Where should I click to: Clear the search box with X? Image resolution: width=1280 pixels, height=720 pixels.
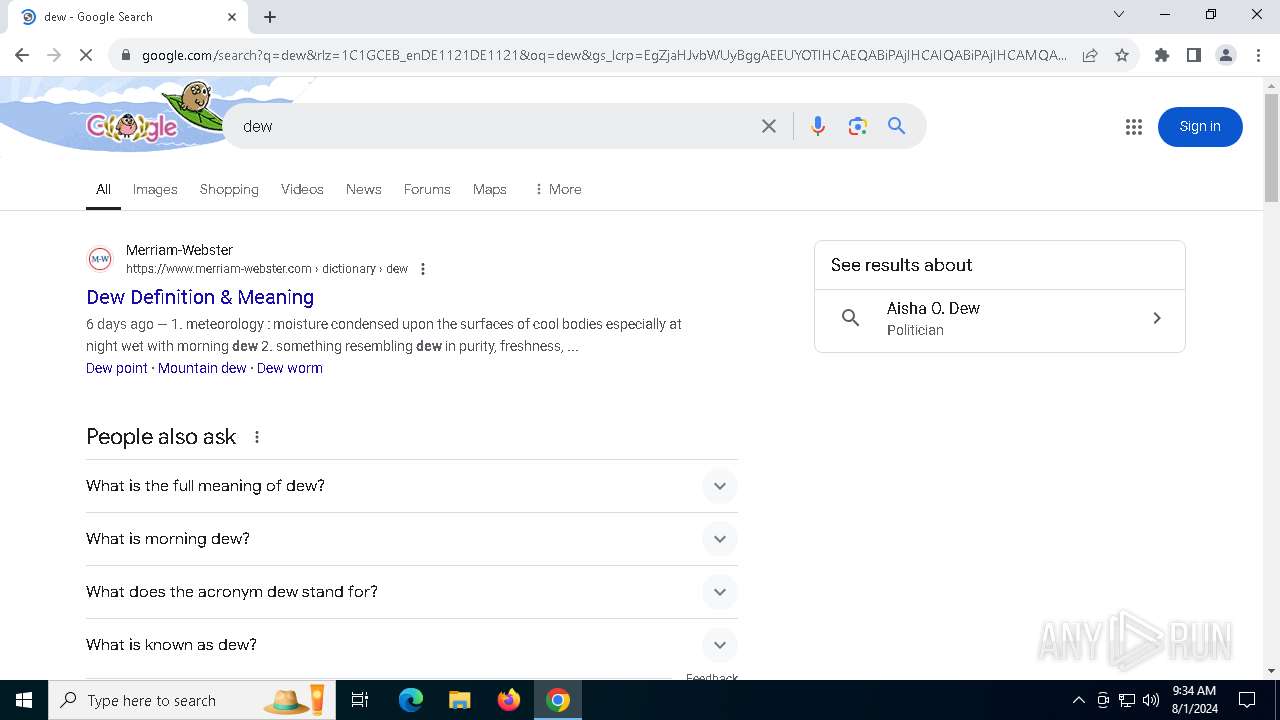(x=769, y=126)
